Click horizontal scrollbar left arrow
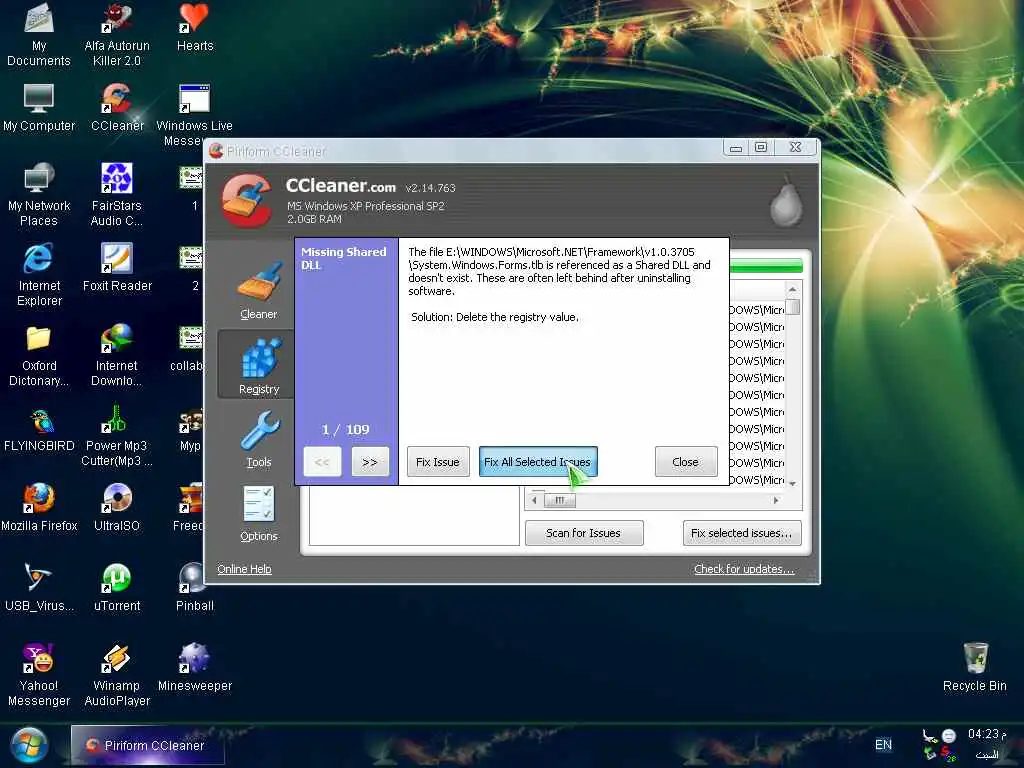 tap(534, 500)
